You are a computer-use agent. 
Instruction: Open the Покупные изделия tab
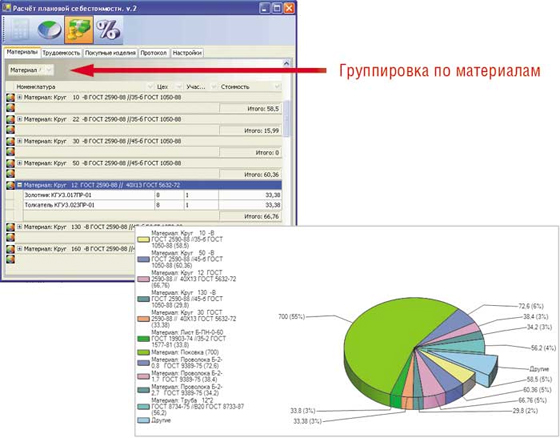110,53
